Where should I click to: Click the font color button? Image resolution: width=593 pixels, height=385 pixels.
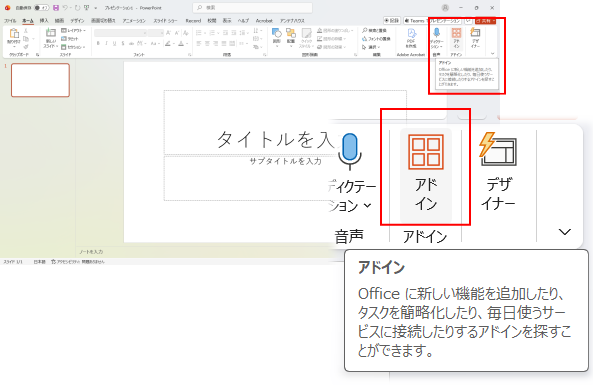pyautogui.click(x=181, y=43)
